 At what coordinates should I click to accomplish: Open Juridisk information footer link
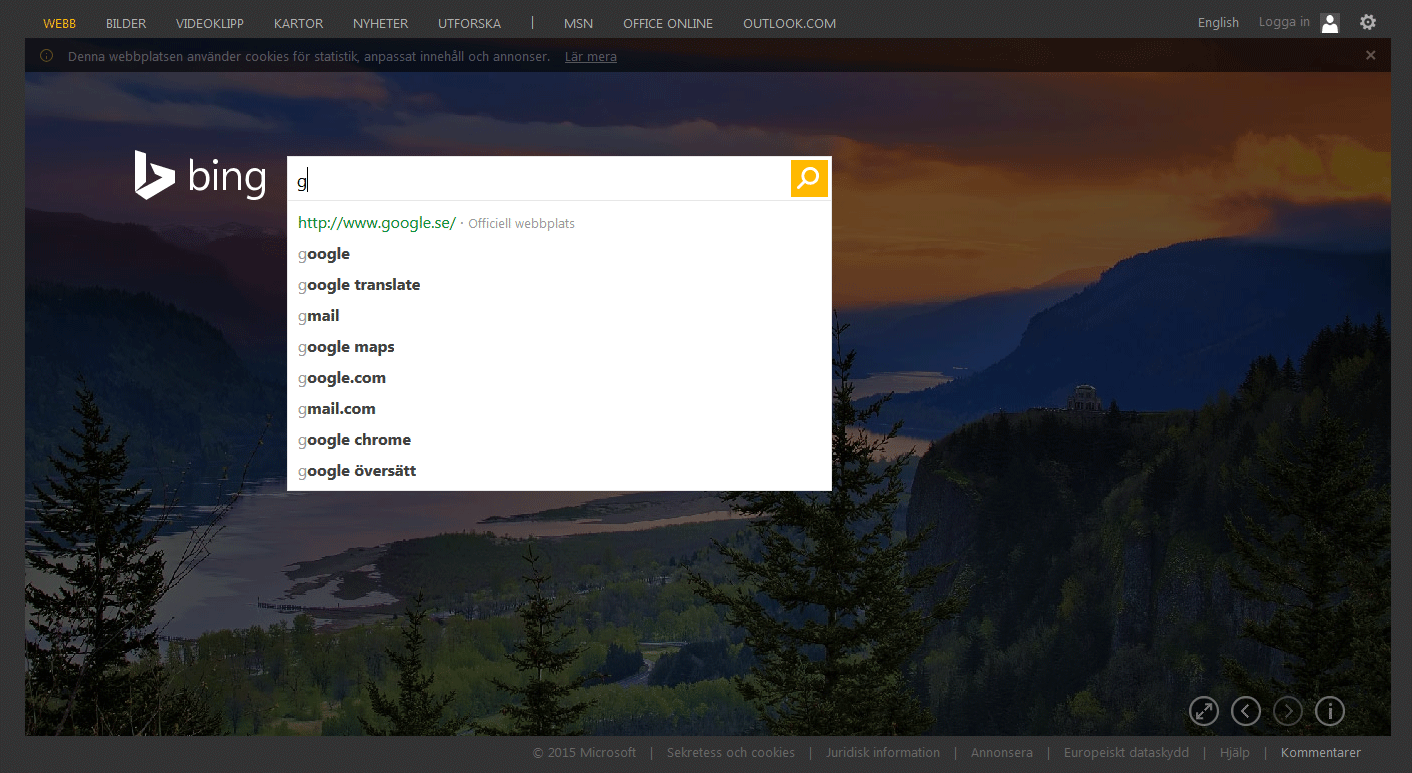click(x=883, y=753)
